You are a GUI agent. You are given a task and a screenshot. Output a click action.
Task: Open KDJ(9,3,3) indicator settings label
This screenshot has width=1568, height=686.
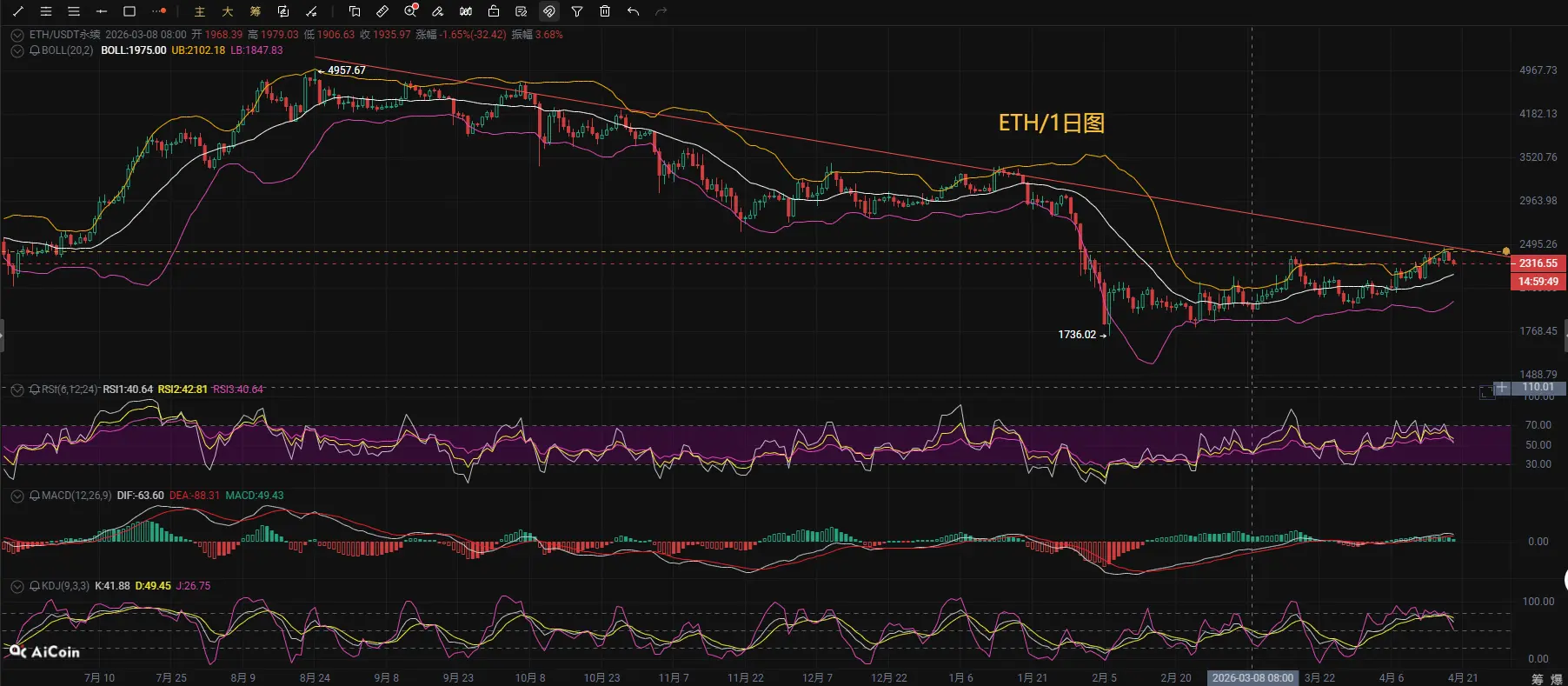click(x=65, y=586)
